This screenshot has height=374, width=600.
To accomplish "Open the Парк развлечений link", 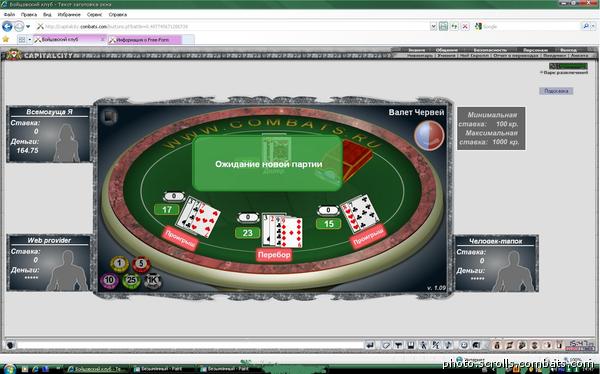I will (x=566, y=72).
